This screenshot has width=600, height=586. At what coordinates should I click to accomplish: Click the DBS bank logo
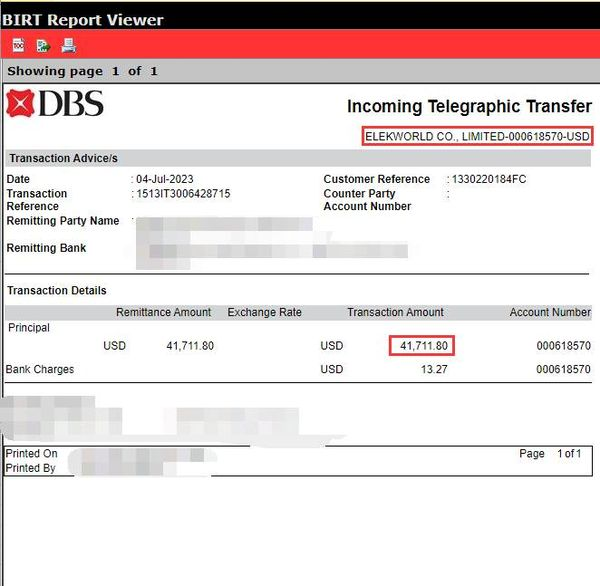pos(55,103)
